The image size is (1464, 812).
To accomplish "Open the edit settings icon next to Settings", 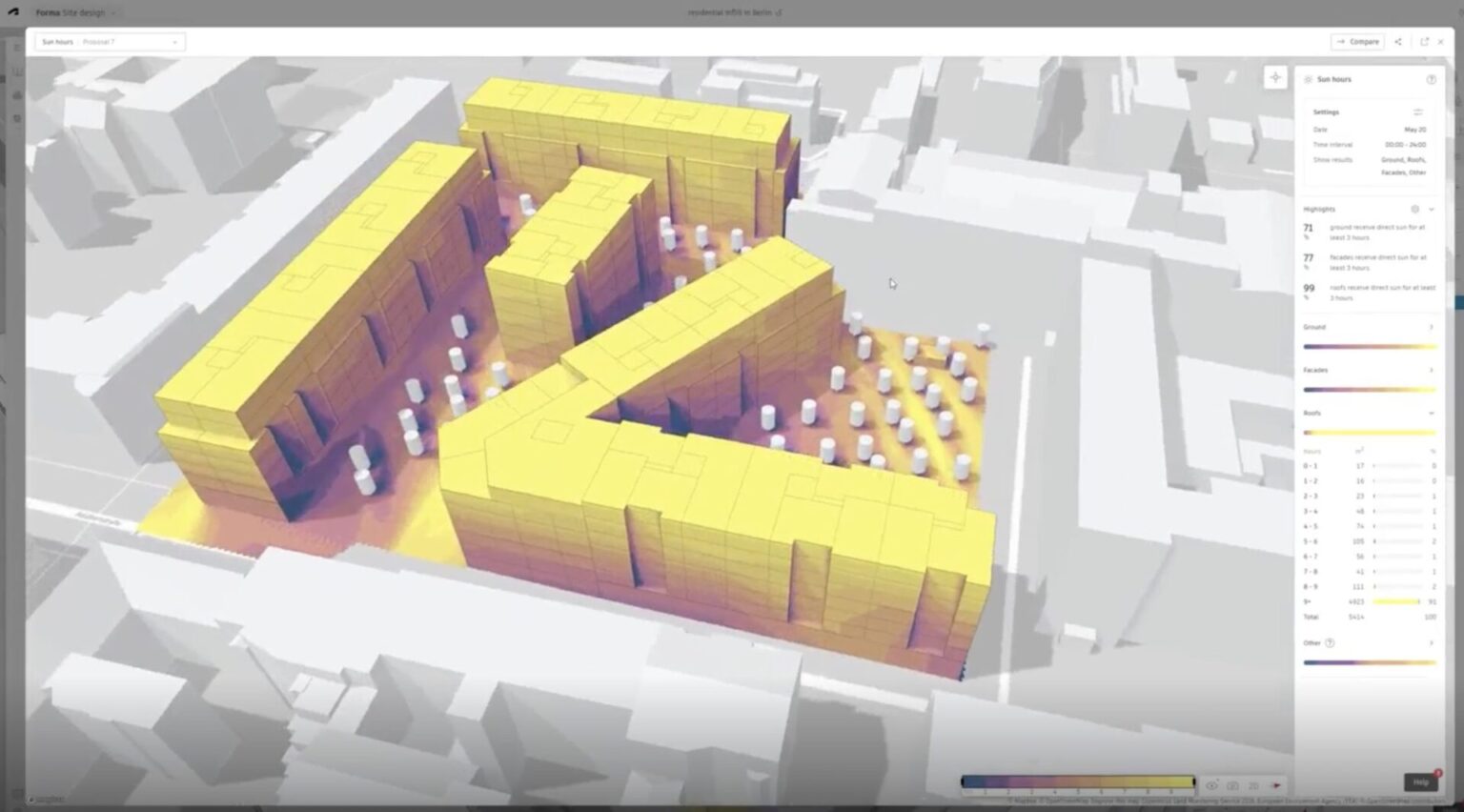I will 1417,112.
